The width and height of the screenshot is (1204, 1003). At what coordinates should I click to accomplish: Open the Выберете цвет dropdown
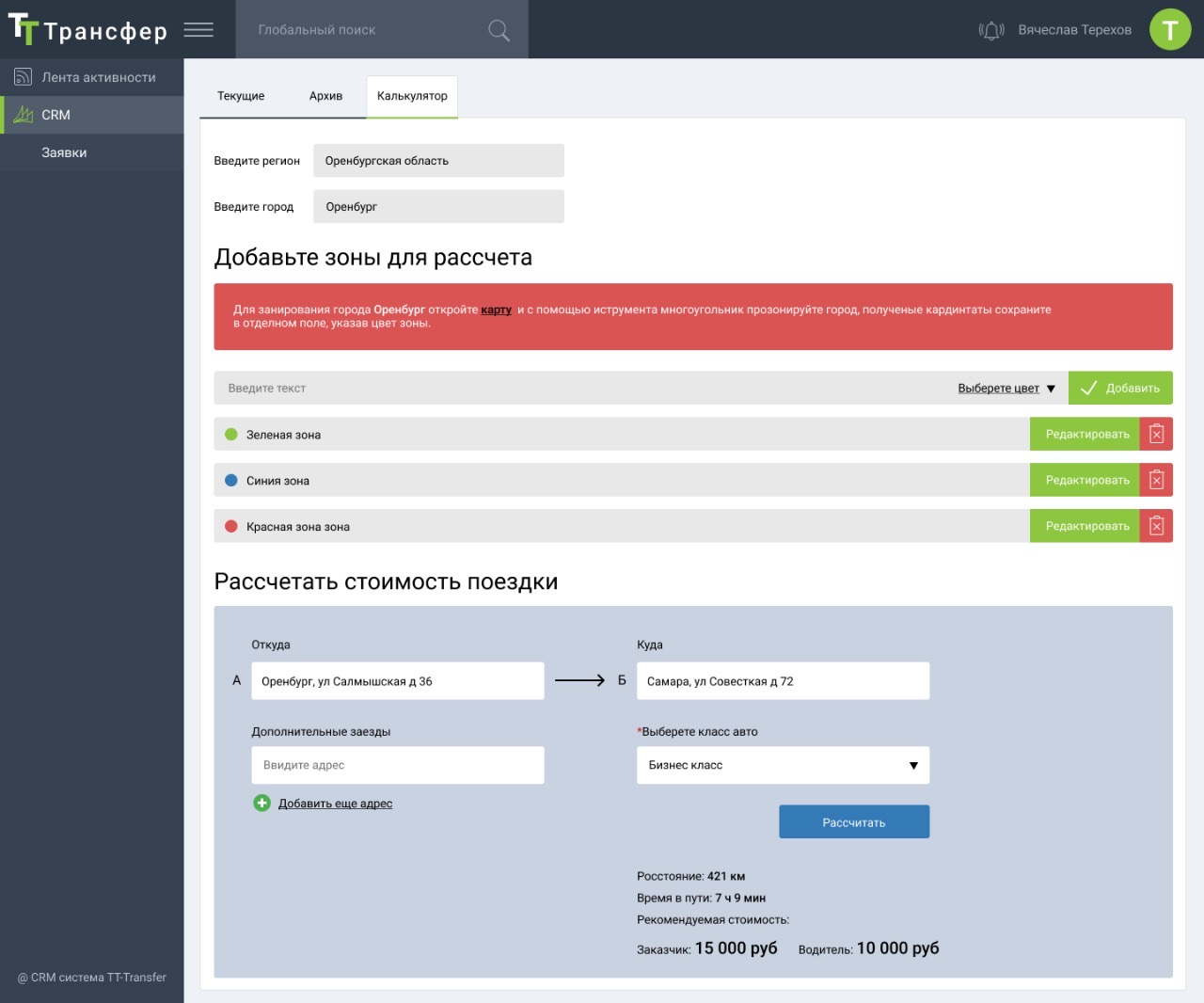point(1006,388)
